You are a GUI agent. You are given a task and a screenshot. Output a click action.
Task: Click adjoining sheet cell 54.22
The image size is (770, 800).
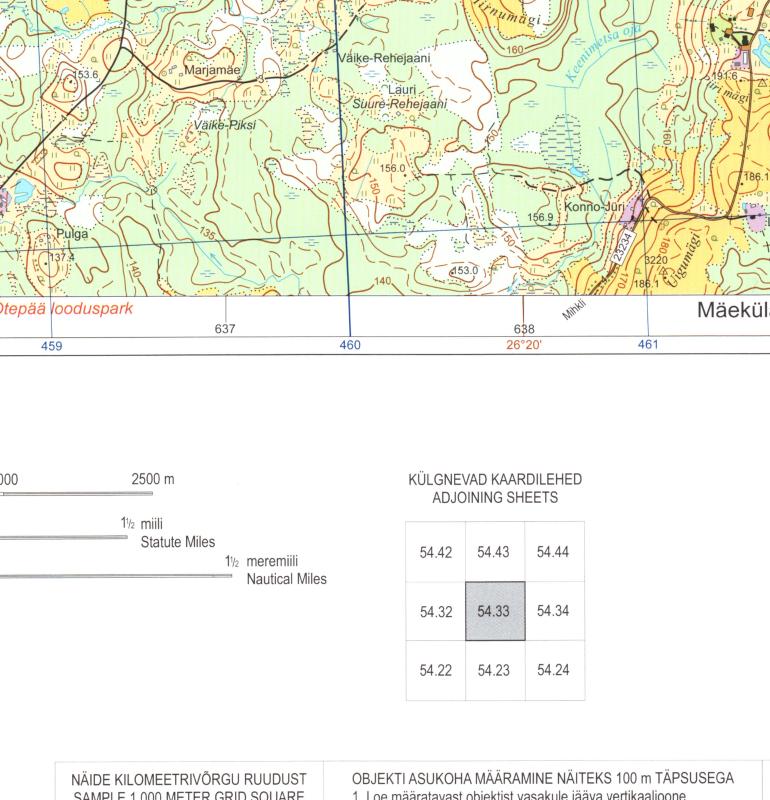pos(436,670)
